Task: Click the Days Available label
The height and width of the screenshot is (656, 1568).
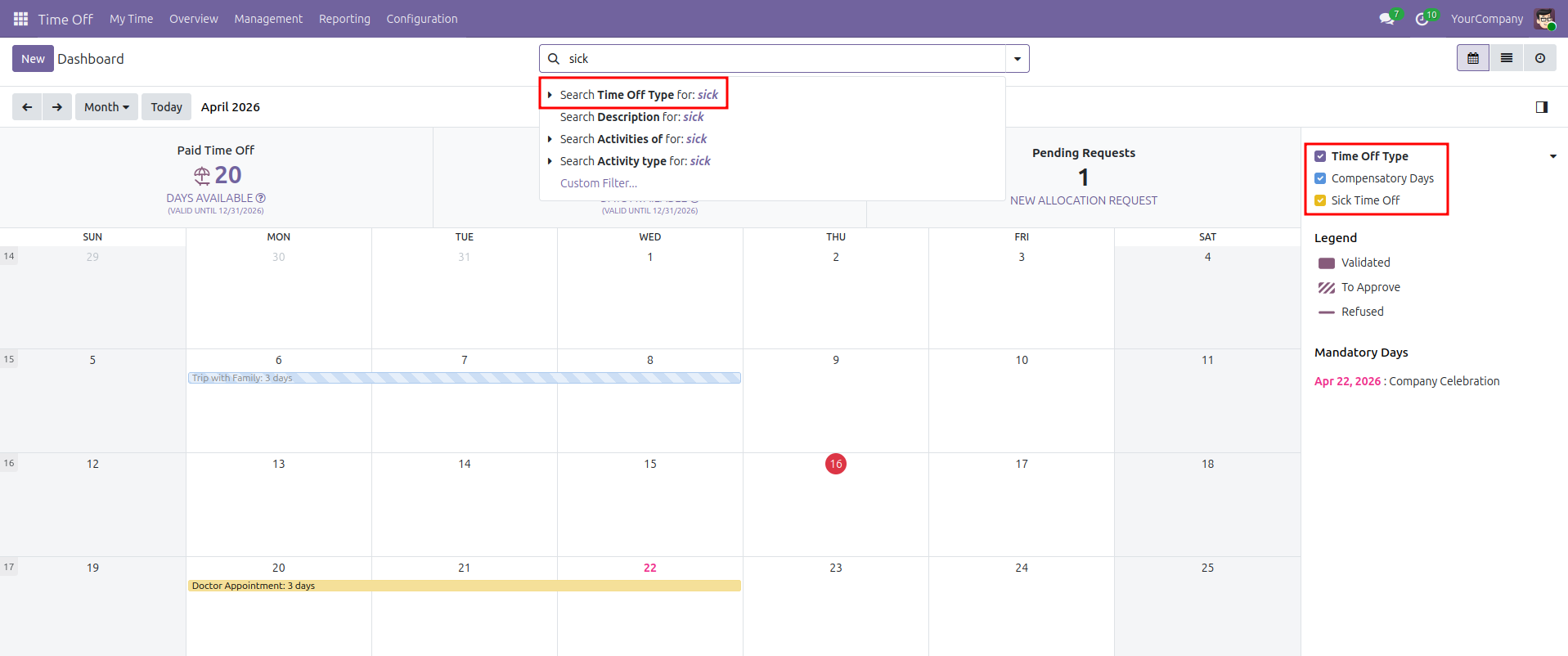Action: (209, 198)
